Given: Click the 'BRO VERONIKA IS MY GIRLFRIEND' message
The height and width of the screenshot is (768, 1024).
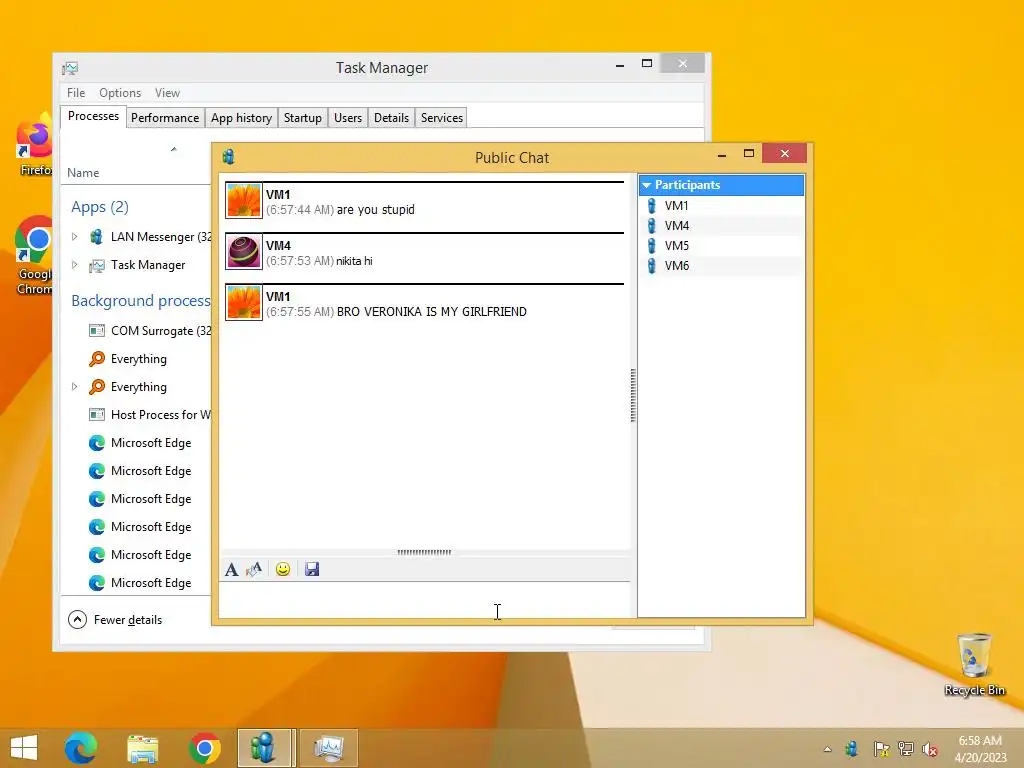Looking at the screenshot, I should [432, 312].
